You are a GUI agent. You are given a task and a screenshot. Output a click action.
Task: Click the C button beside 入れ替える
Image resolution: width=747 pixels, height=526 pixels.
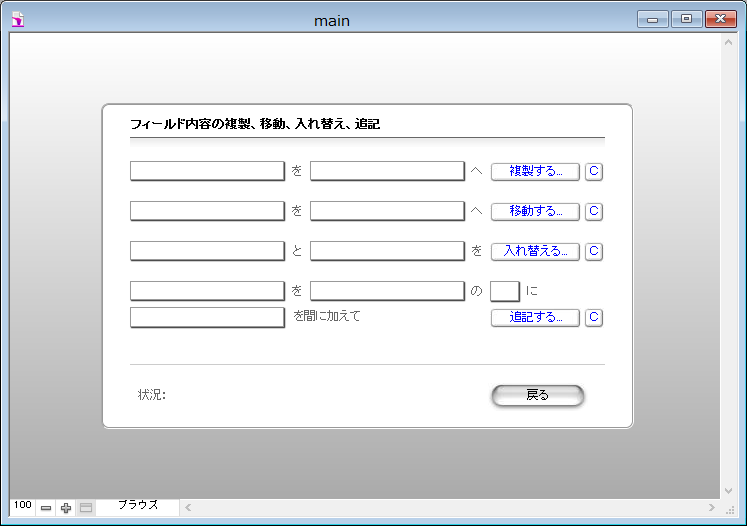[593, 251]
